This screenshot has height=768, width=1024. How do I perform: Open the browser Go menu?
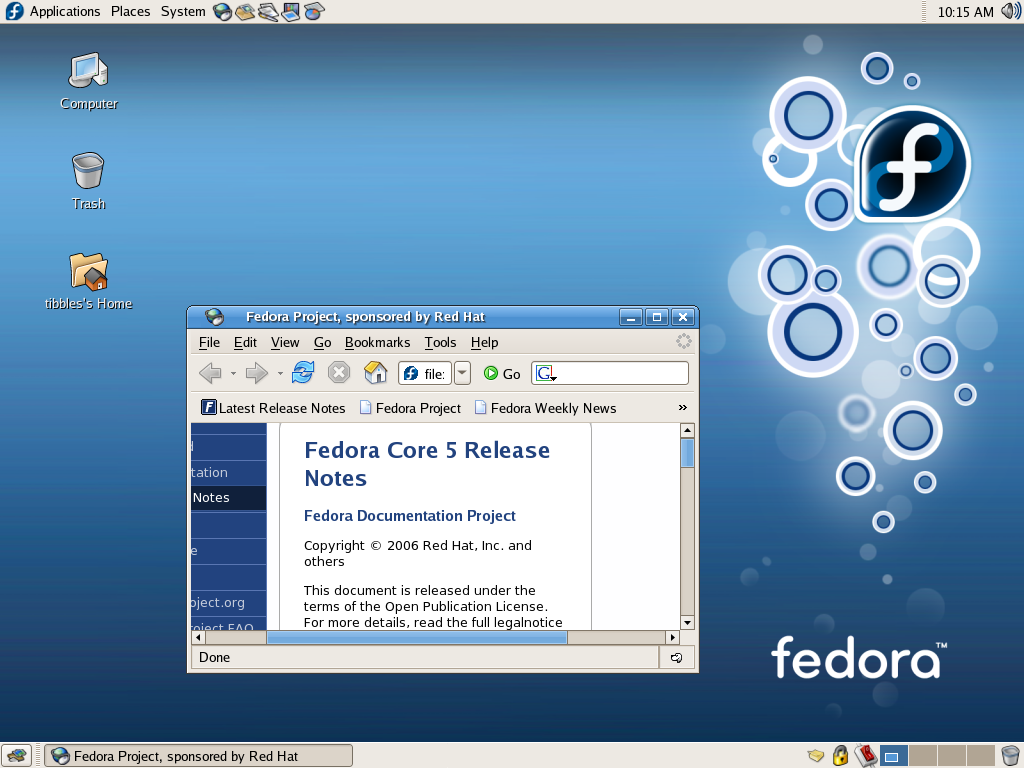[x=323, y=342]
